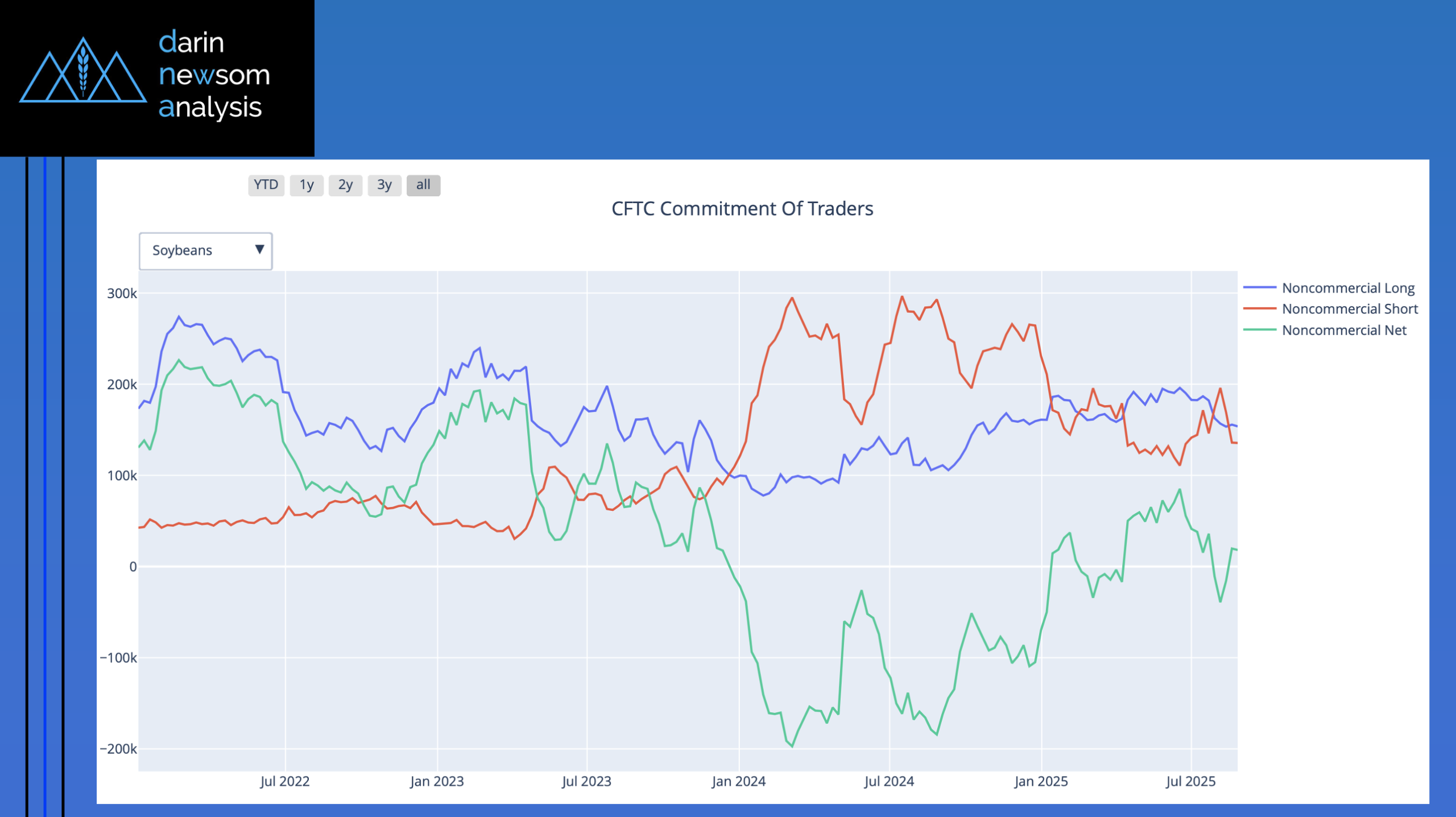The width and height of the screenshot is (1456, 817).
Task: Click the blue Noncommercial Long legend line
Action: click(x=1260, y=288)
